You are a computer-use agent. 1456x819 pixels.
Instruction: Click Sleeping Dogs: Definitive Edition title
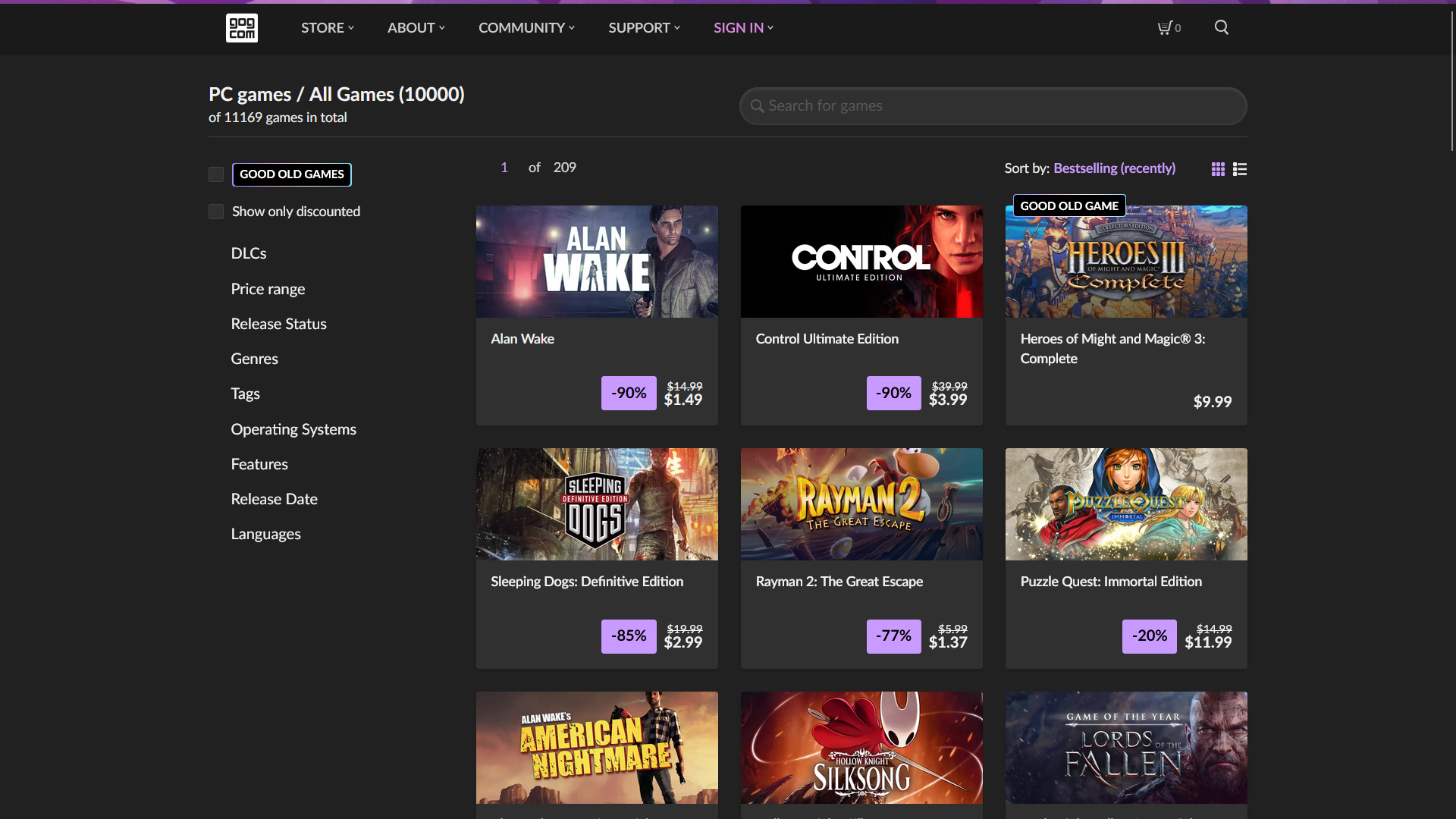click(x=587, y=582)
